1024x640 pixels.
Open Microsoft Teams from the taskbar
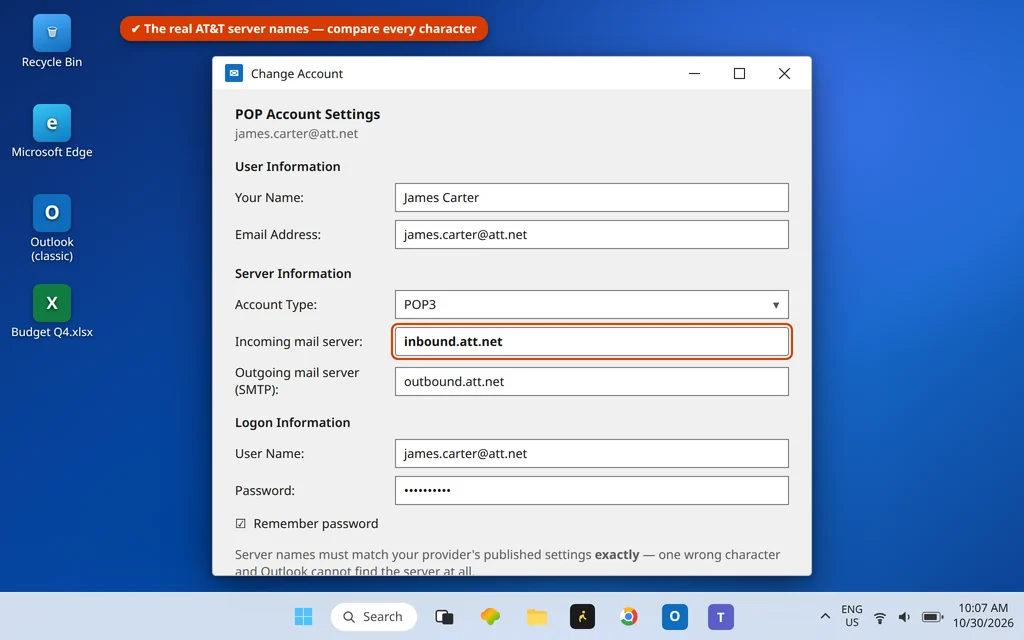[x=720, y=616]
